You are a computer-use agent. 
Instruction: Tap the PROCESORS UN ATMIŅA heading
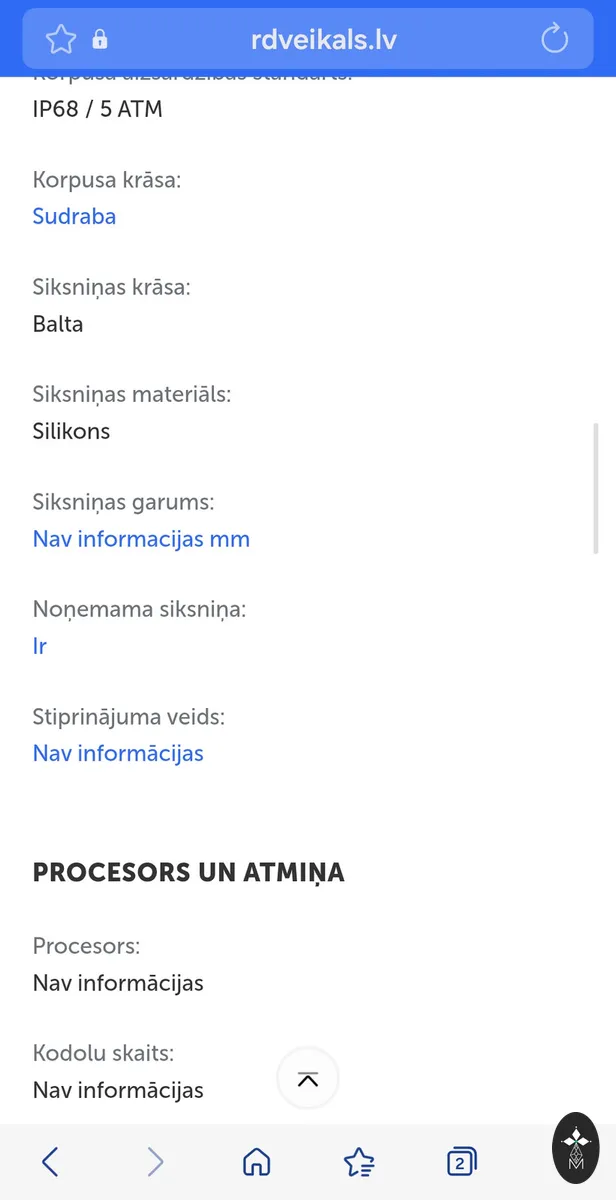pos(188,872)
